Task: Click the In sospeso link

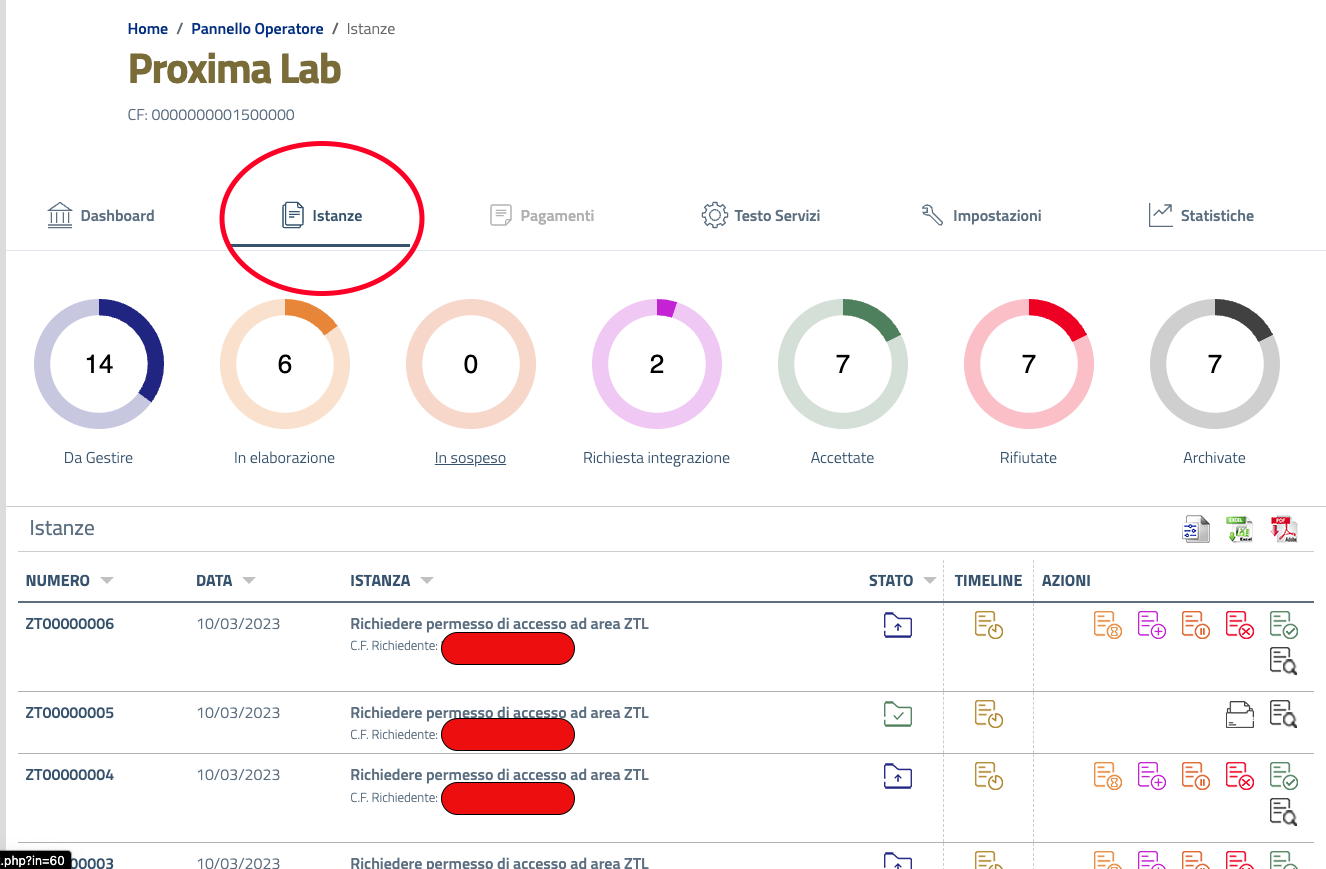Action: [x=470, y=458]
